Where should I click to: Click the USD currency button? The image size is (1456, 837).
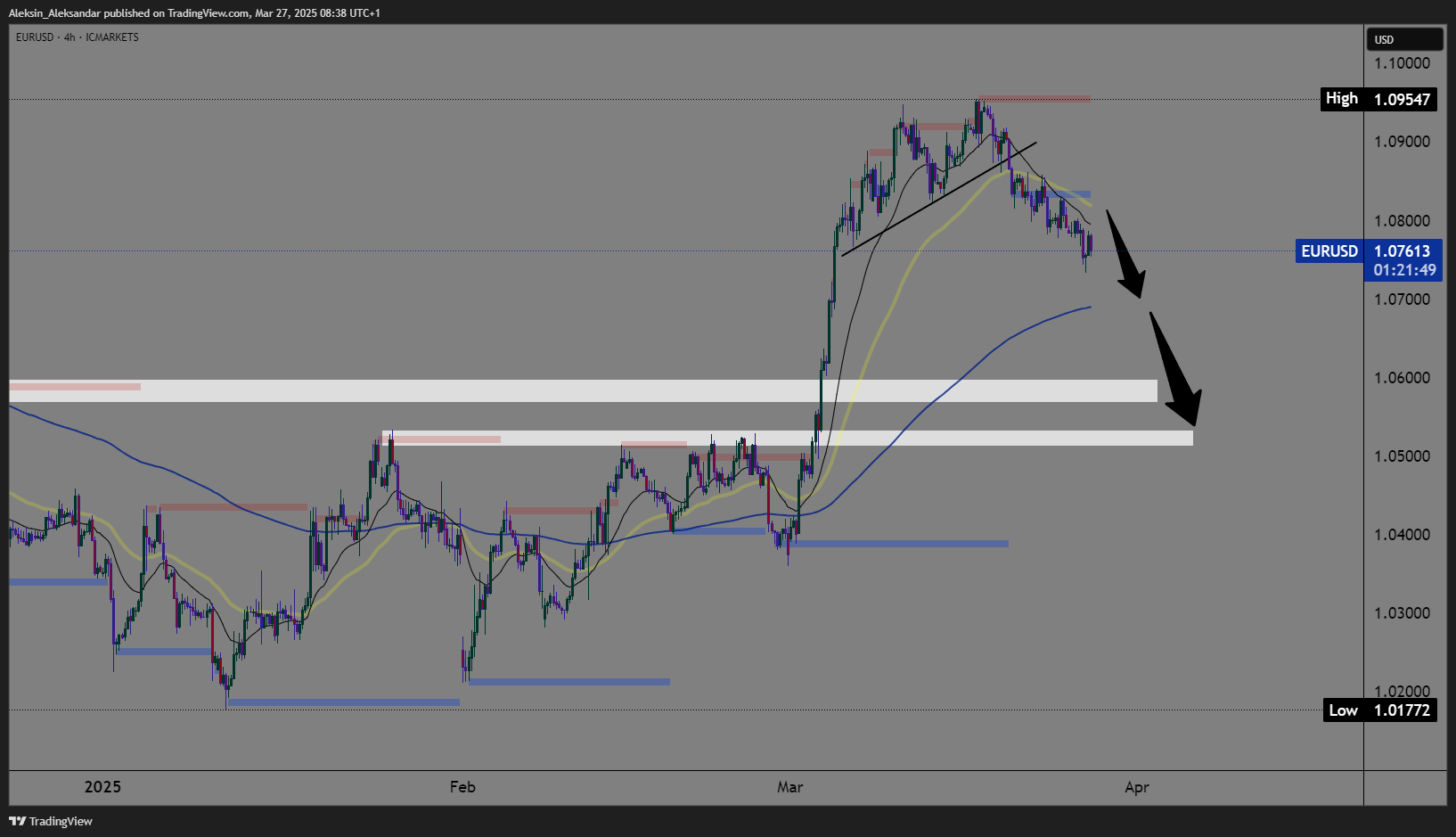1404,39
